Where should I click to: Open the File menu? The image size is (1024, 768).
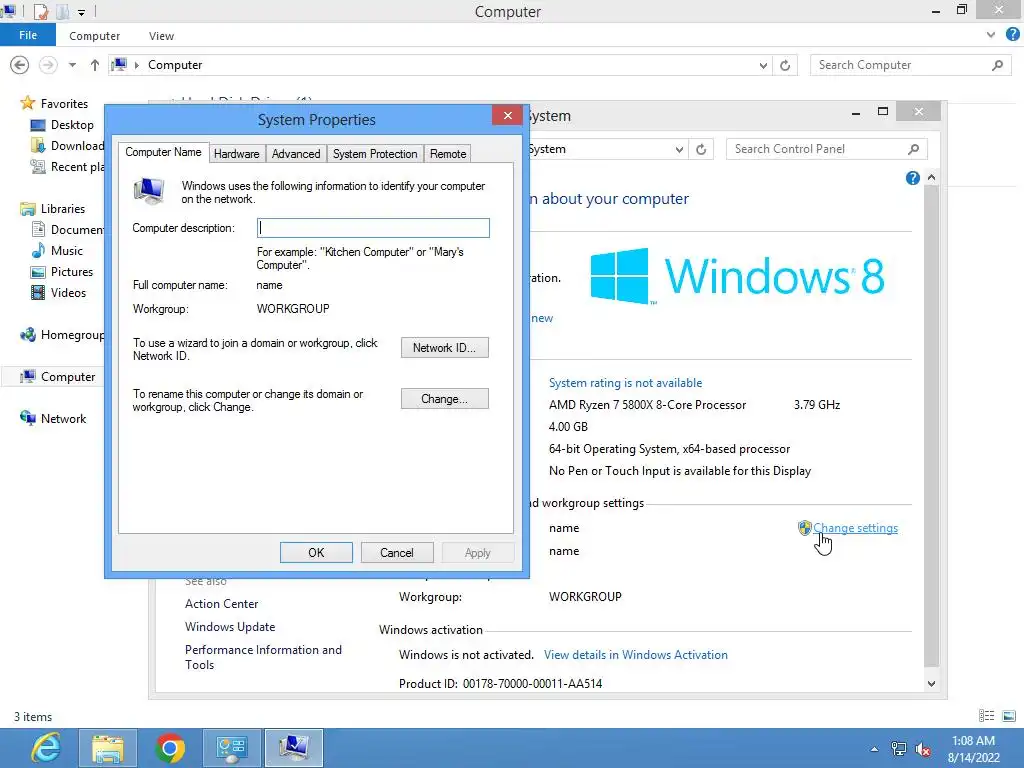pos(28,35)
